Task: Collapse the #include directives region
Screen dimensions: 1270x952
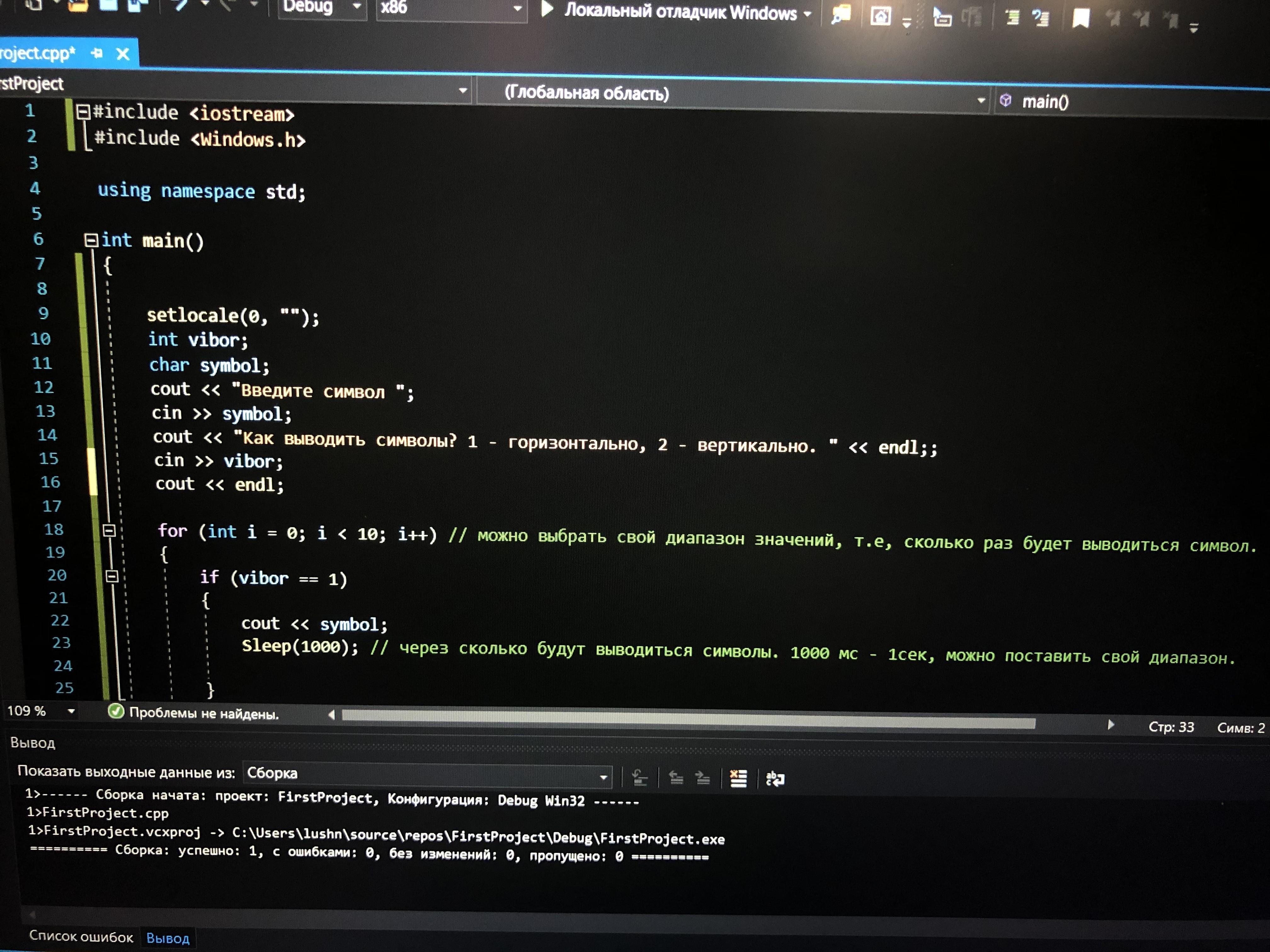Action: 83,111
